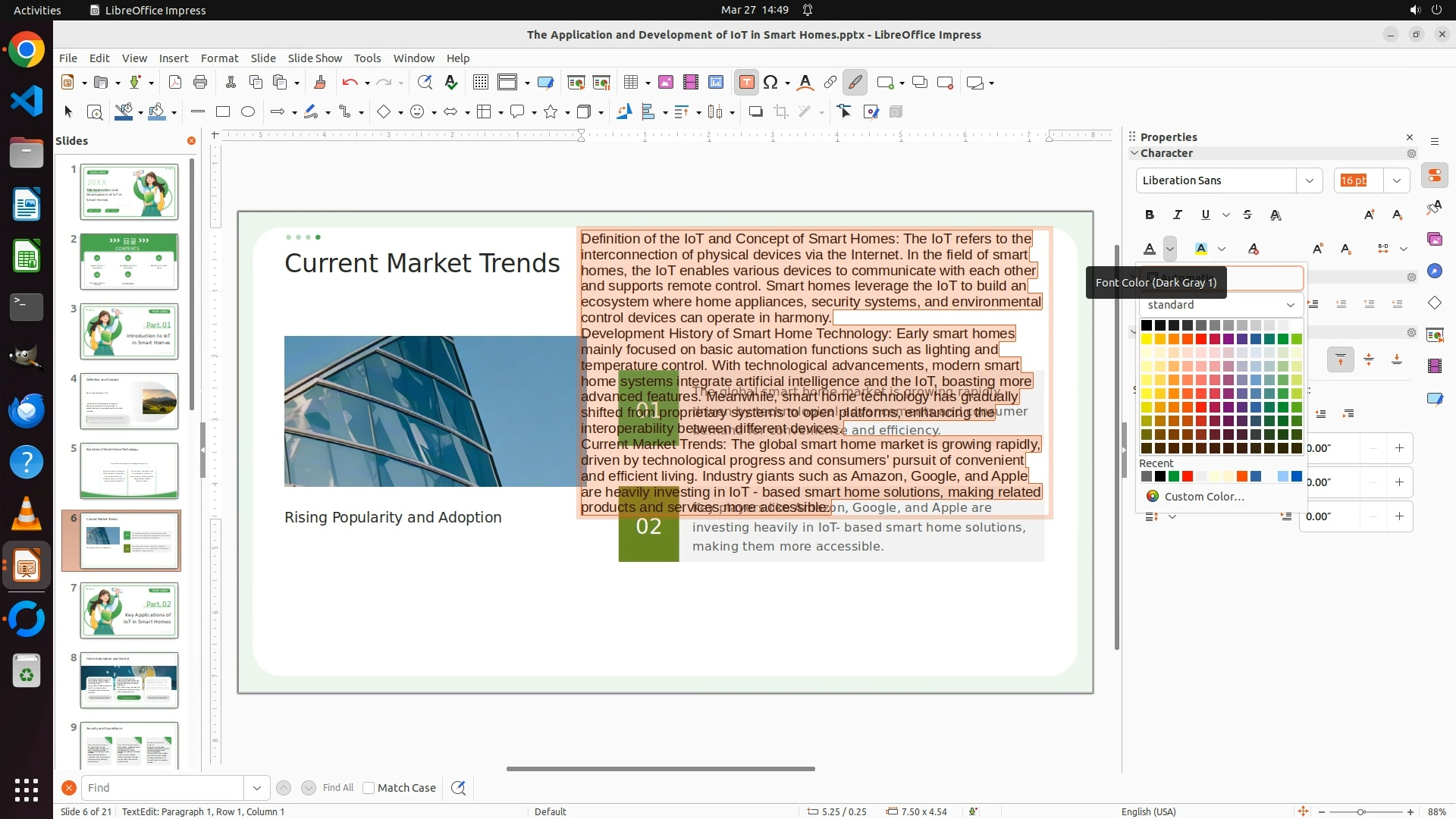This screenshot has height=819, width=1456.
Task: Open the Slide Show menu
Action: [x=315, y=58]
